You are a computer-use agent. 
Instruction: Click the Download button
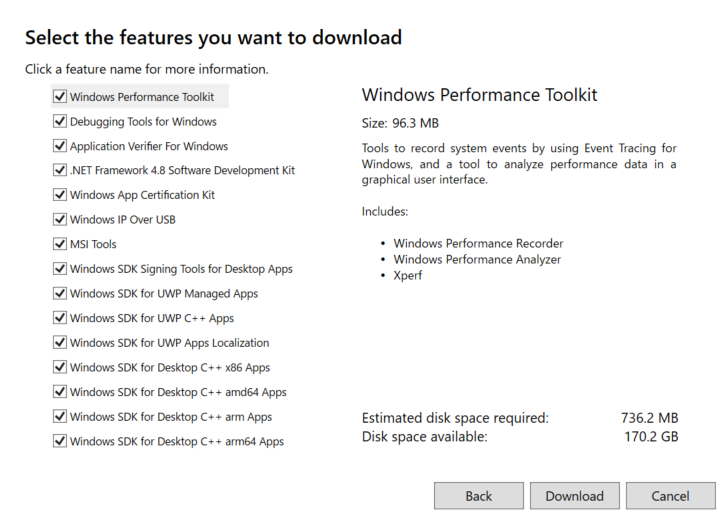point(575,496)
